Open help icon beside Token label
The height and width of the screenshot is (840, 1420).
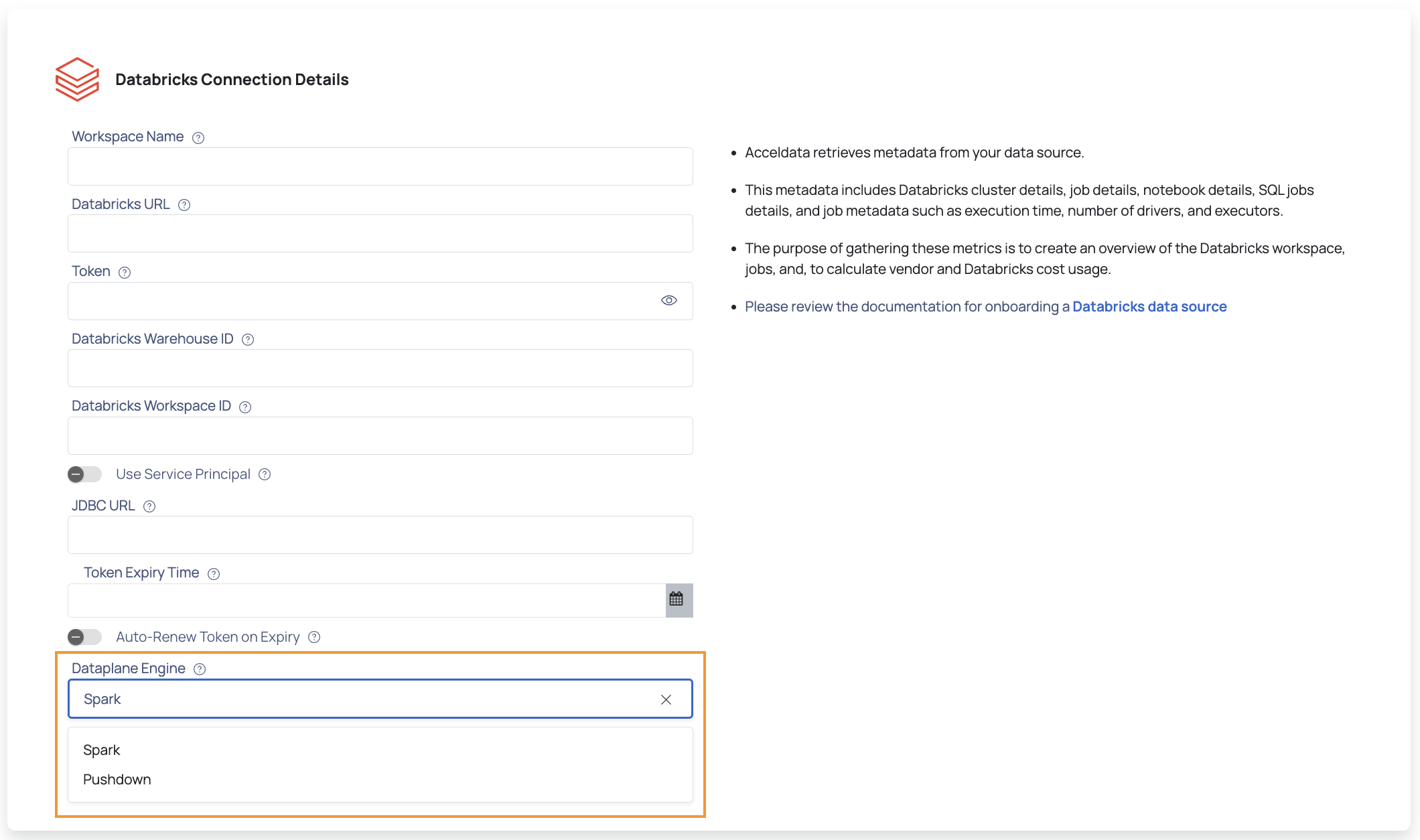pos(125,273)
